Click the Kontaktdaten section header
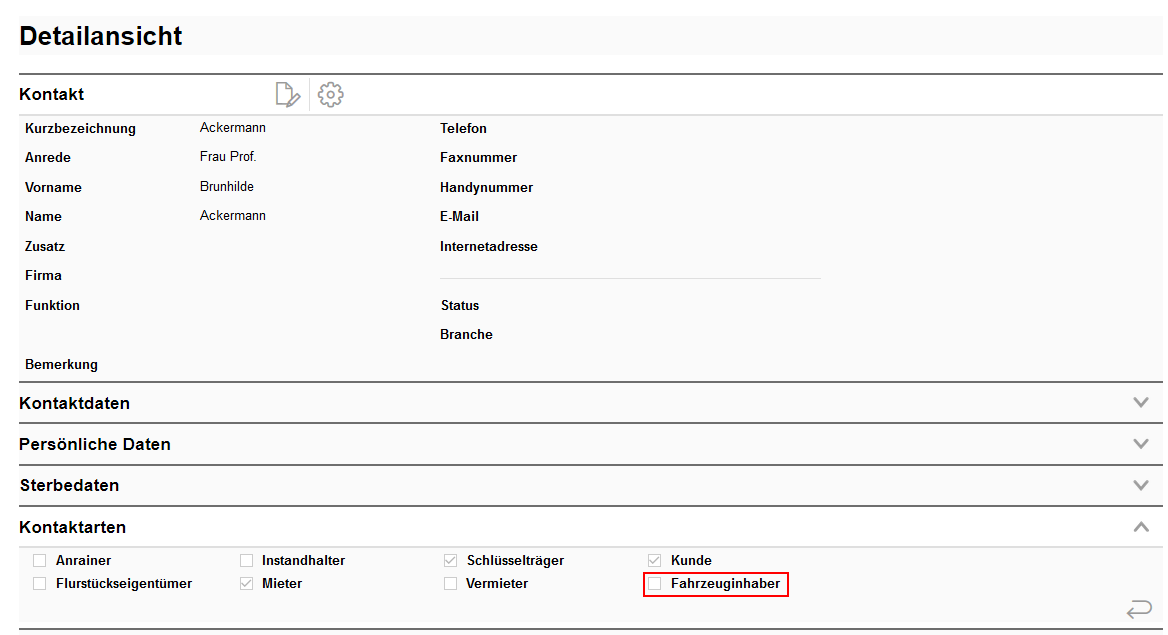This screenshot has height=635, width=1168. pos(75,404)
